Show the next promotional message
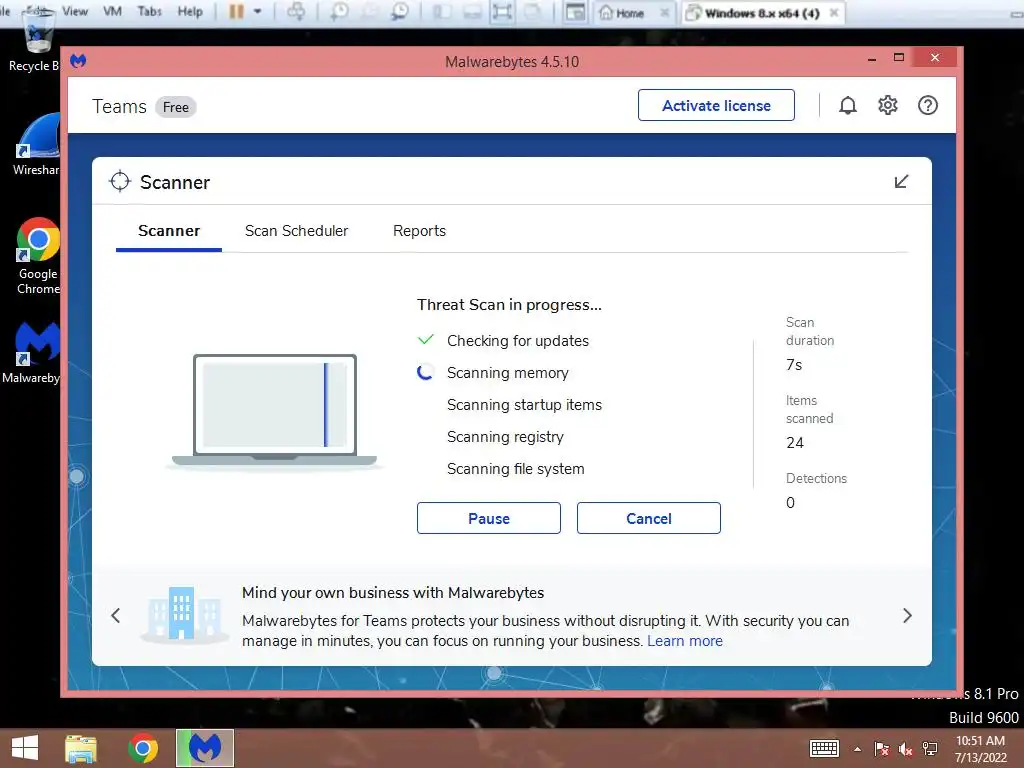Screen dimensions: 1024x768 click(907, 615)
